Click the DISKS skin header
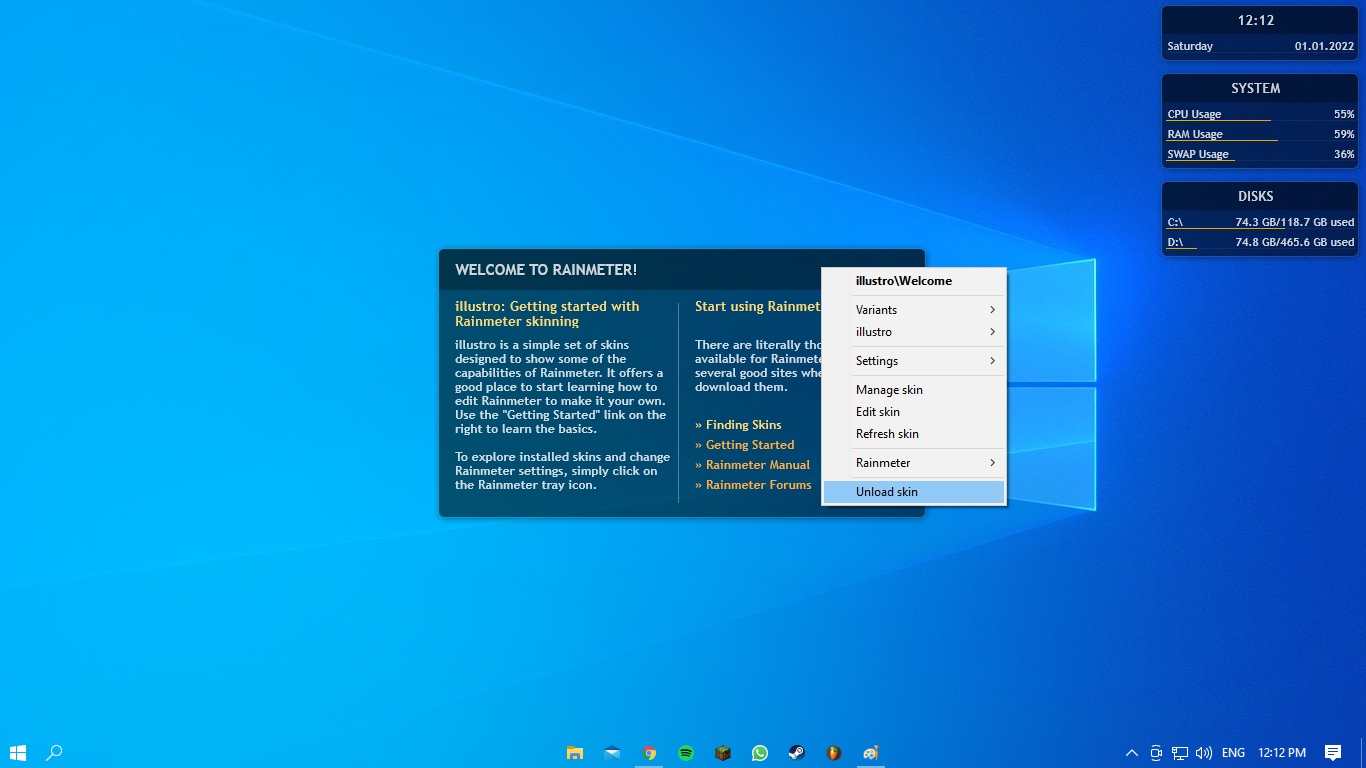The width and height of the screenshot is (1366, 768). click(x=1256, y=196)
